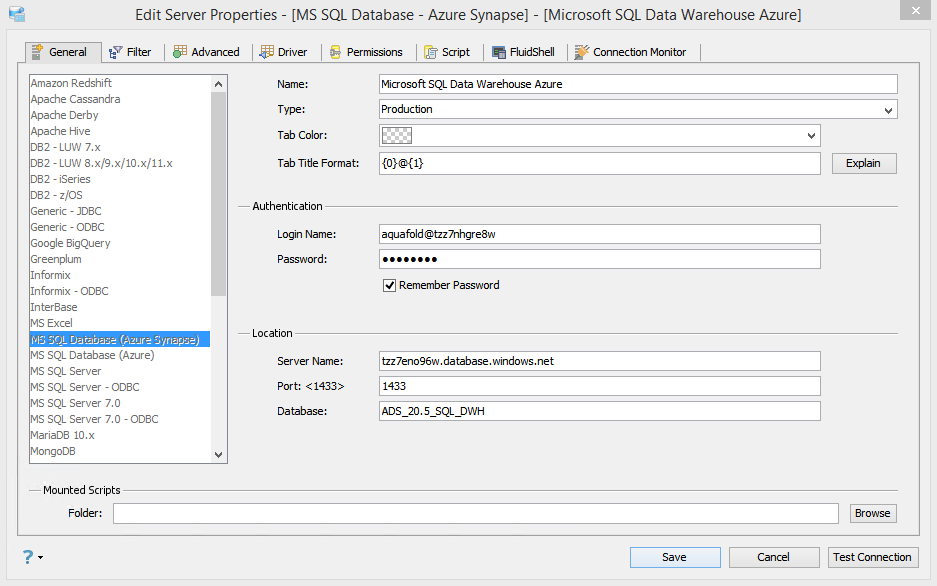Viewport: 937px width, 586px height.
Task: Select MS SQL Server in the server list
Action: click(66, 371)
